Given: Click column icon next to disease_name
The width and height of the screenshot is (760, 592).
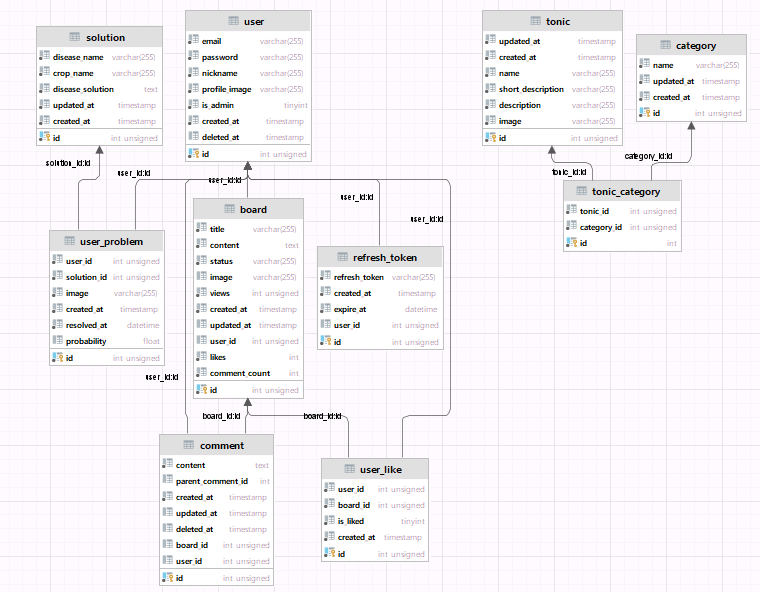Looking at the screenshot, I should [x=45, y=56].
